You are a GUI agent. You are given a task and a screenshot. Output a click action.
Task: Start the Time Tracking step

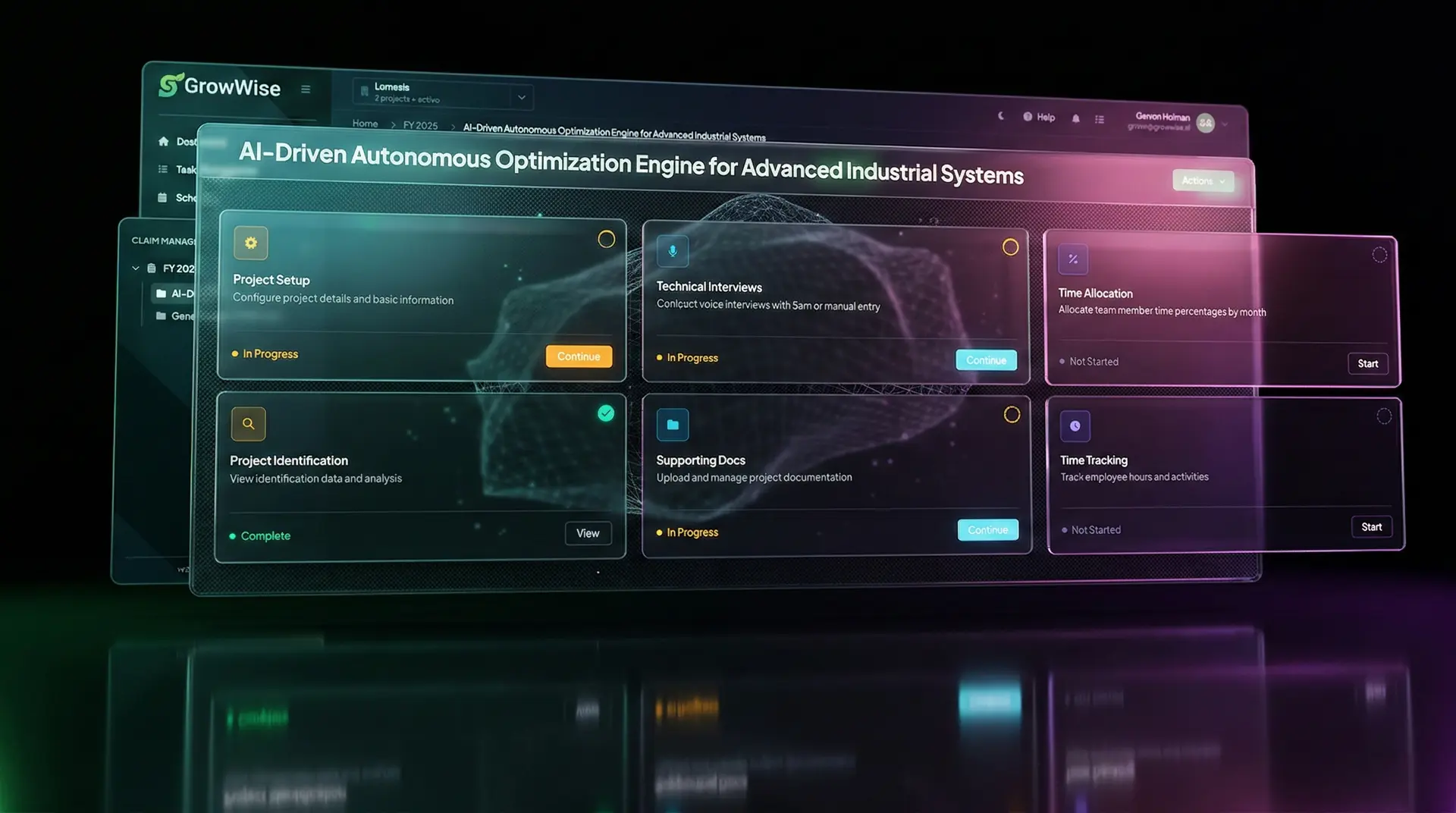(x=1371, y=527)
